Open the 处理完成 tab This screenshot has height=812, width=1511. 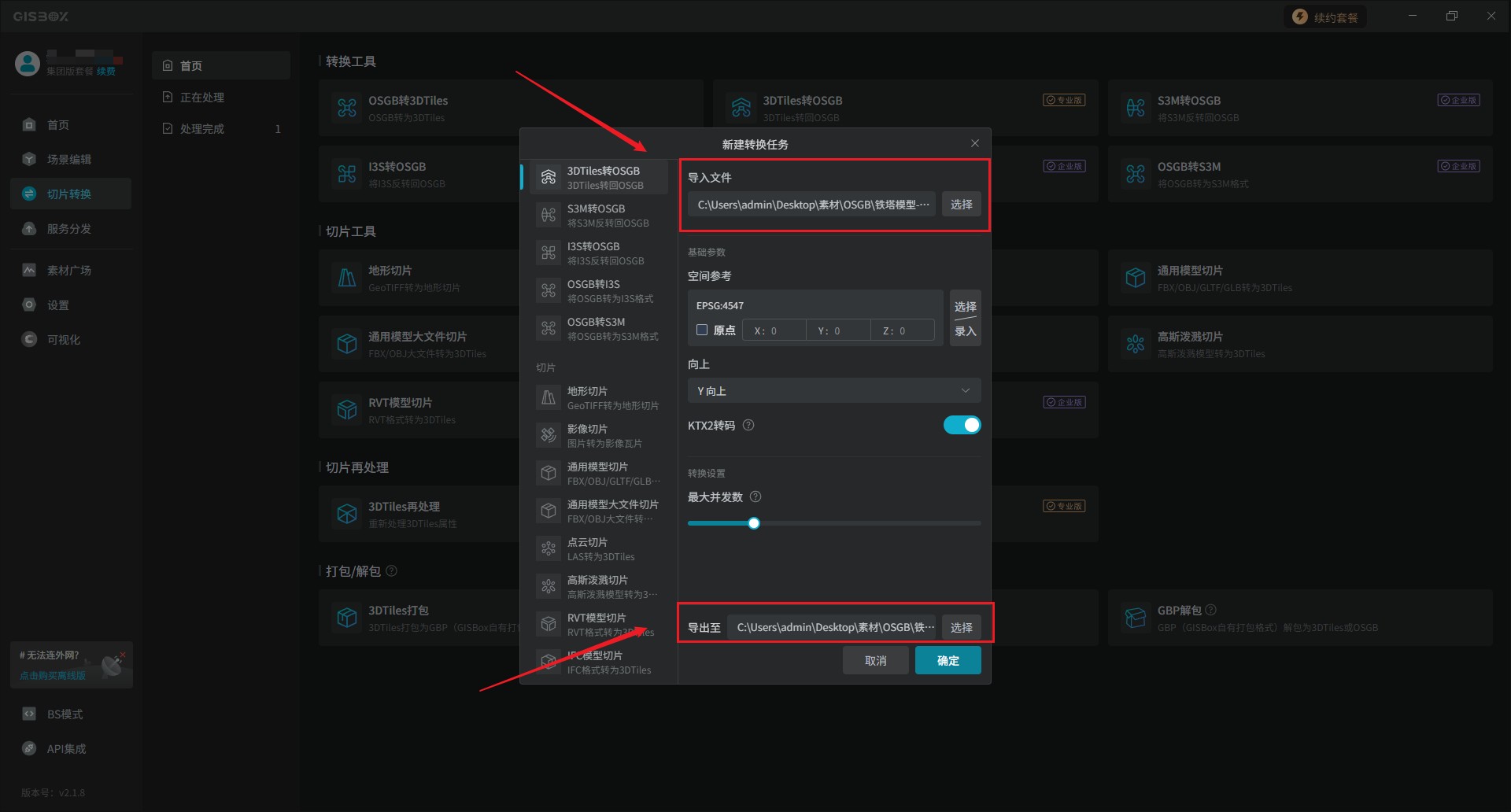[x=202, y=128]
